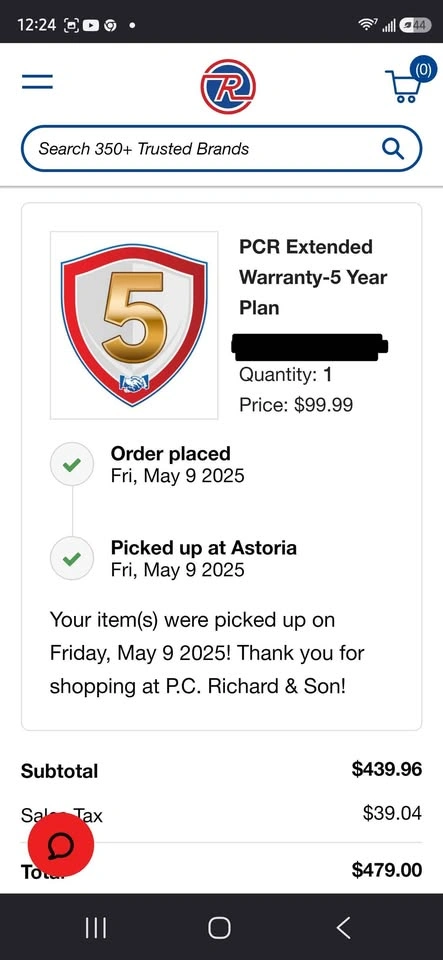This screenshot has width=443, height=960.
Task: Tap the Android home button
Action: [x=220, y=928]
